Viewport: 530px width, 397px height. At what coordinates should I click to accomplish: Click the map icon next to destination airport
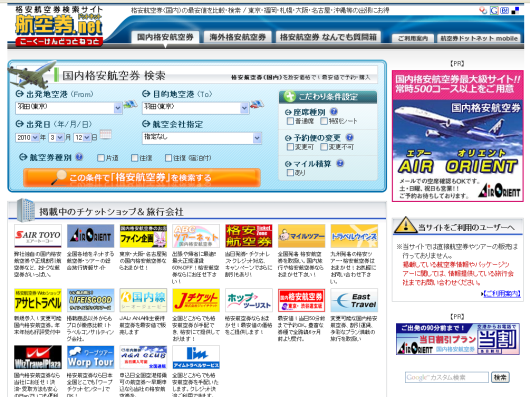(x=257, y=105)
